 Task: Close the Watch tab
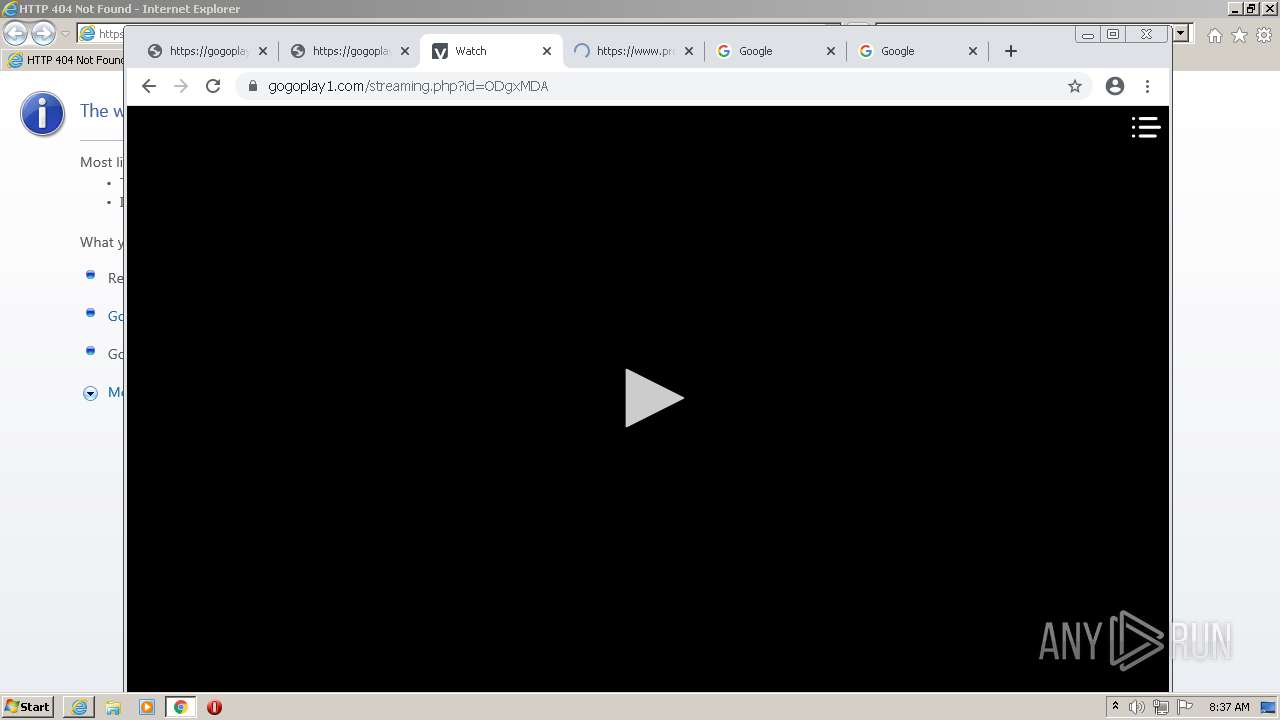coord(547,51)
